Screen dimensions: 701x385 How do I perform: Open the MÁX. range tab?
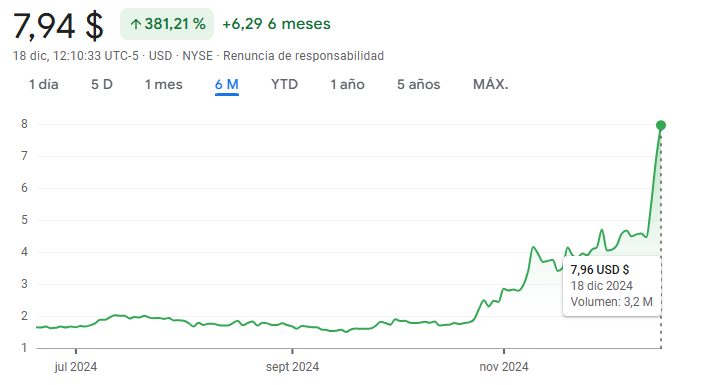point(490,85)
